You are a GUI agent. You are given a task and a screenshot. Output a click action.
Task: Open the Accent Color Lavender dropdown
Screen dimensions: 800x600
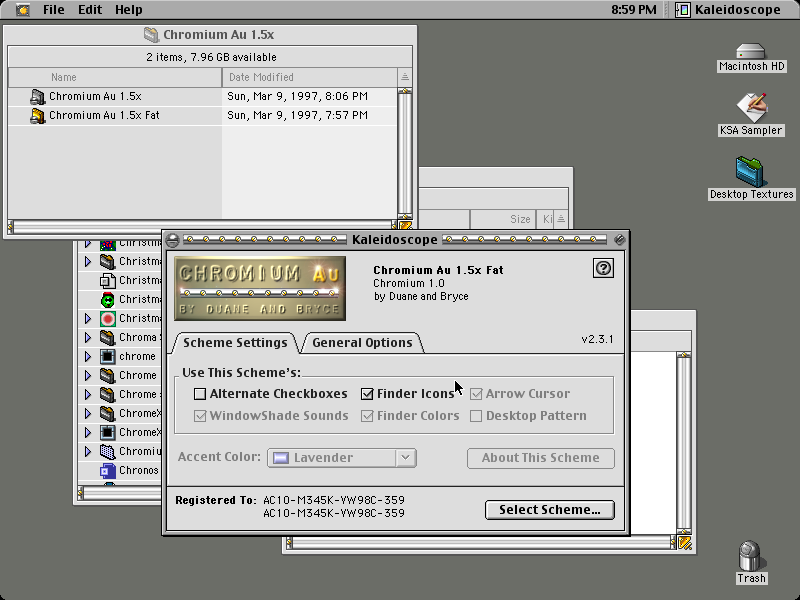click(x=342, y=458)
